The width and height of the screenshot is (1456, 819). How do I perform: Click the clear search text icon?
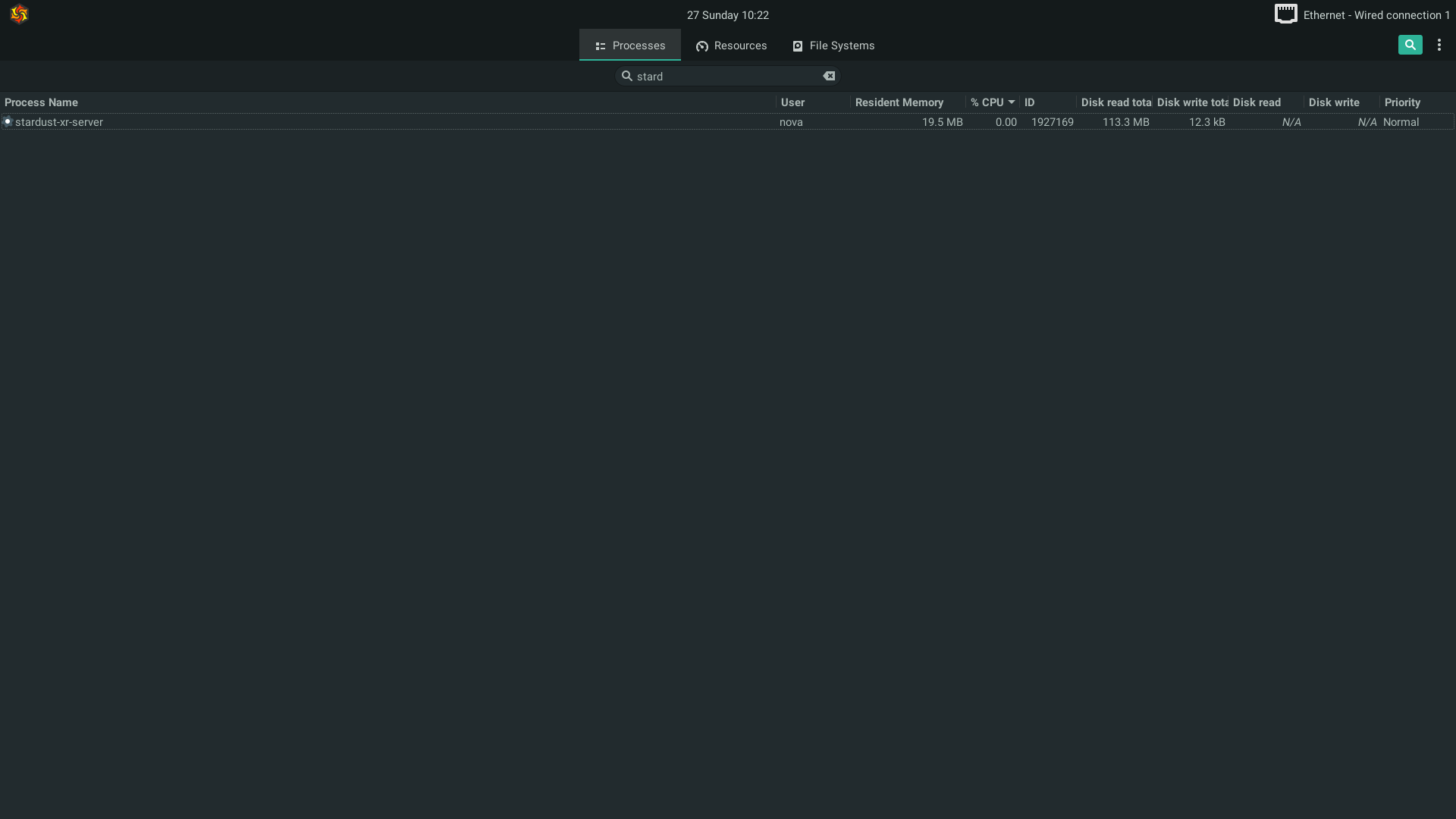tap(829, 76)
